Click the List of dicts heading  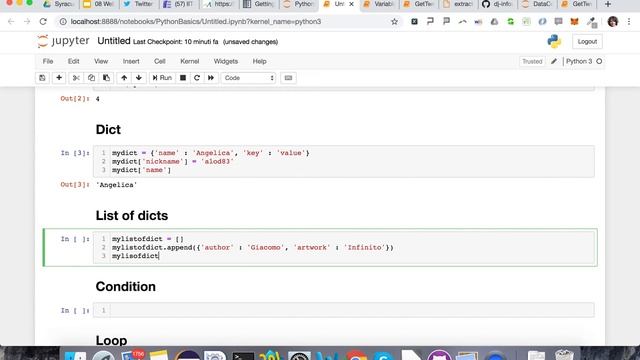point(132,216)
